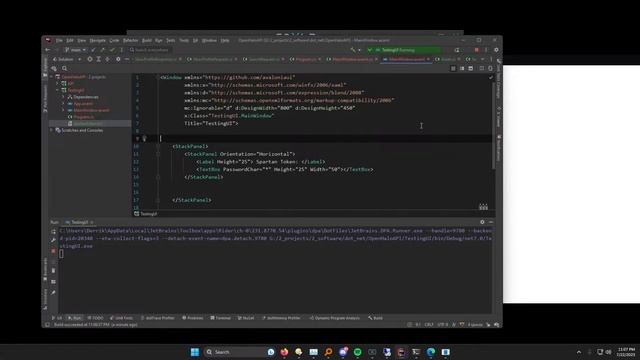Click the magnifier search icon in Solution explorer
Screen dimensions: 640x360
click(x=64, y=69)
